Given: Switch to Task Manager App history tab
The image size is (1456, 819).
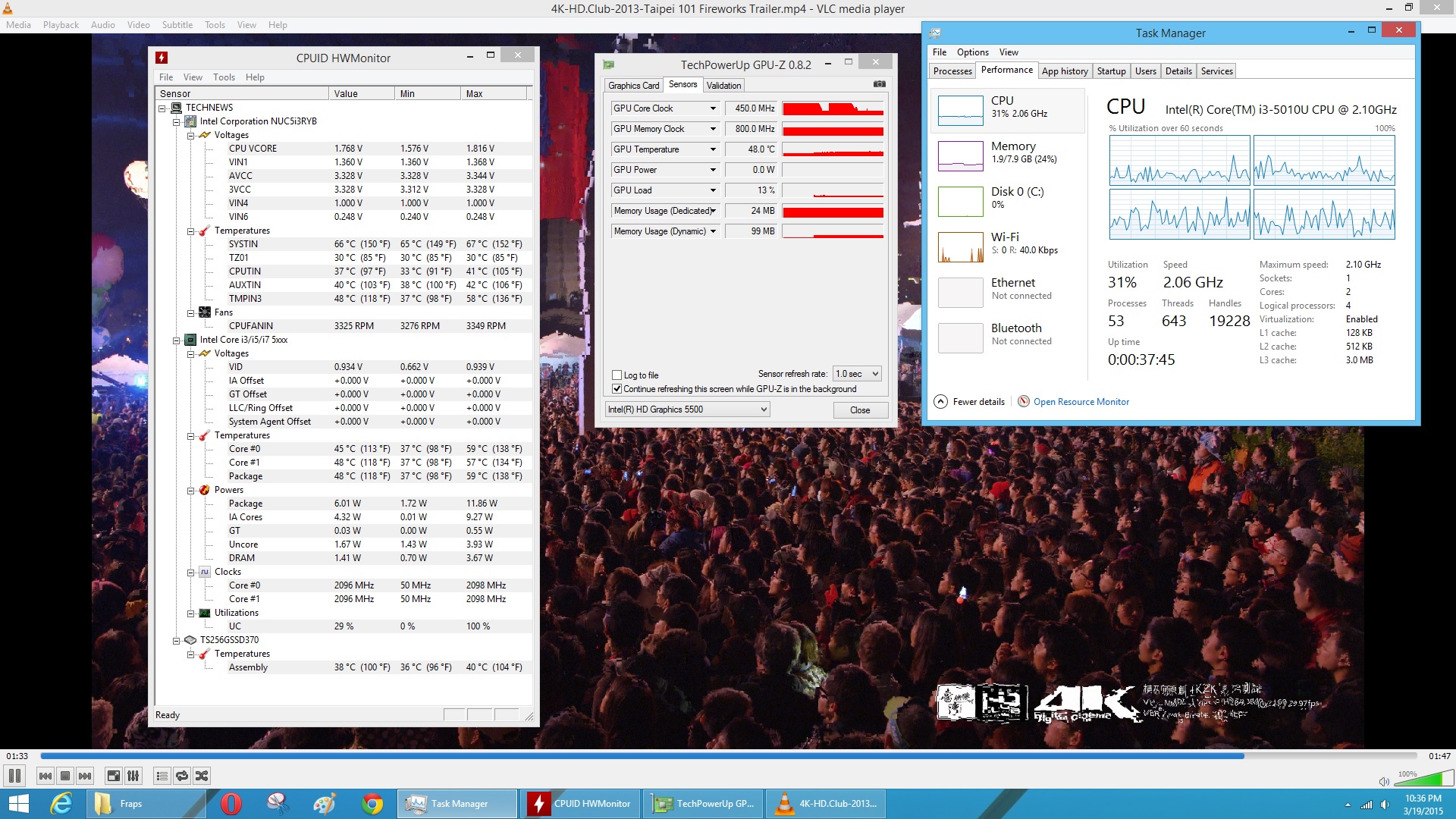Looking at the screenshot, I should (1065, 71).
